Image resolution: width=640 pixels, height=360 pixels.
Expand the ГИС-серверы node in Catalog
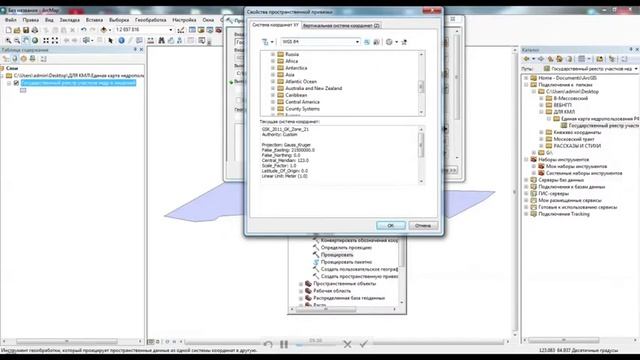point(526,193)
